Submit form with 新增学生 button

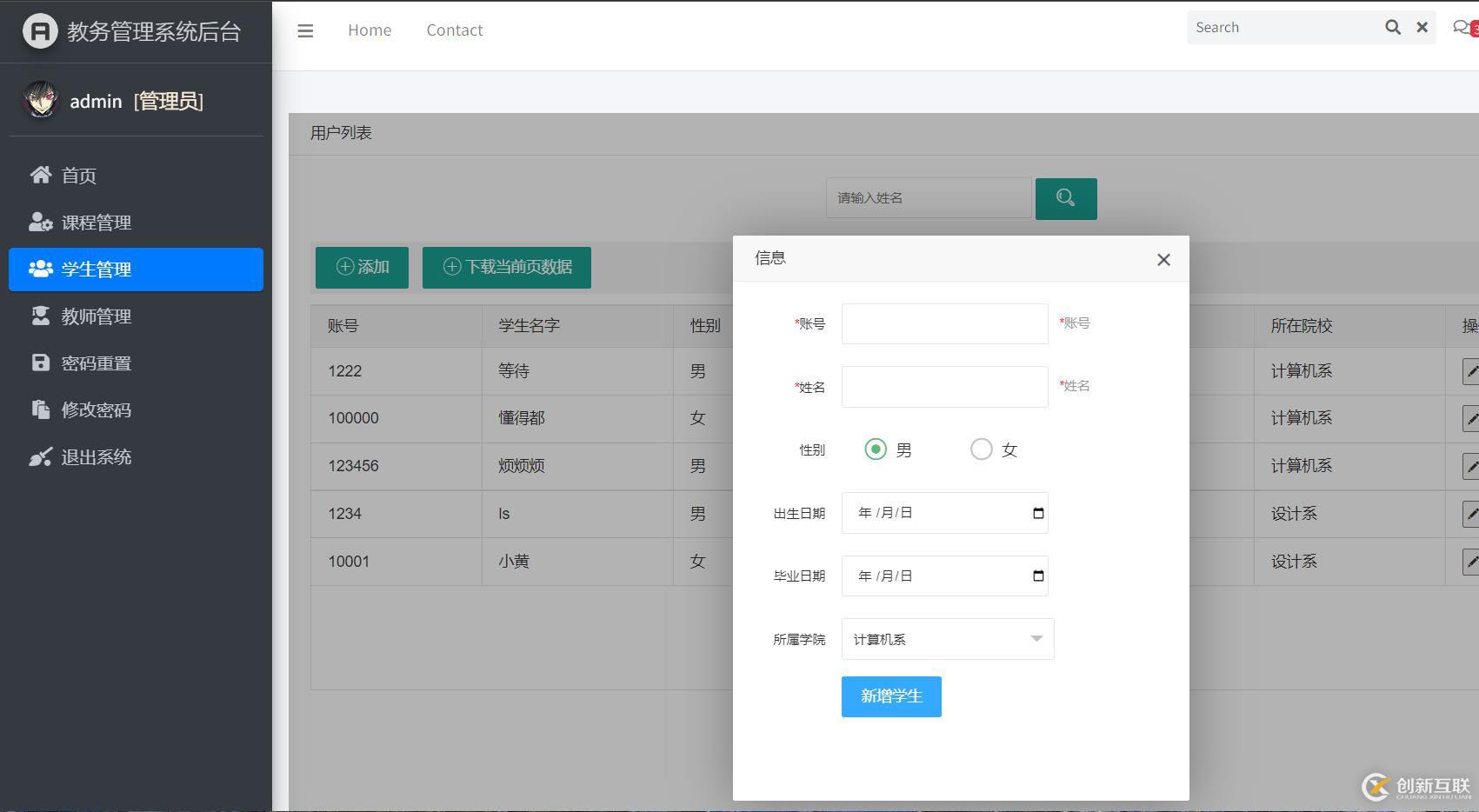(x=890, y=696)
